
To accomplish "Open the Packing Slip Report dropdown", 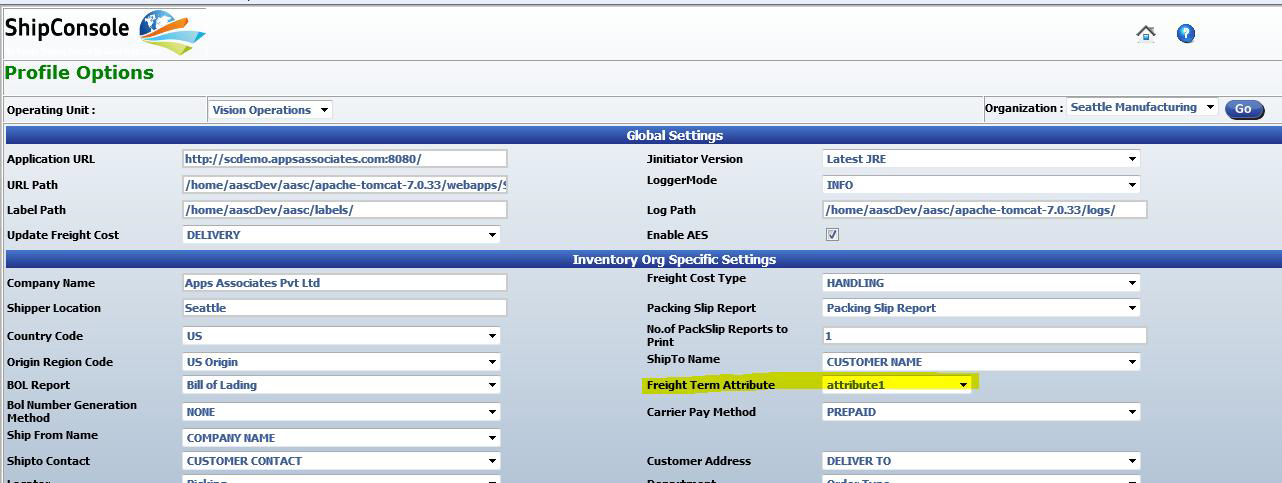I will click(981, 308).
